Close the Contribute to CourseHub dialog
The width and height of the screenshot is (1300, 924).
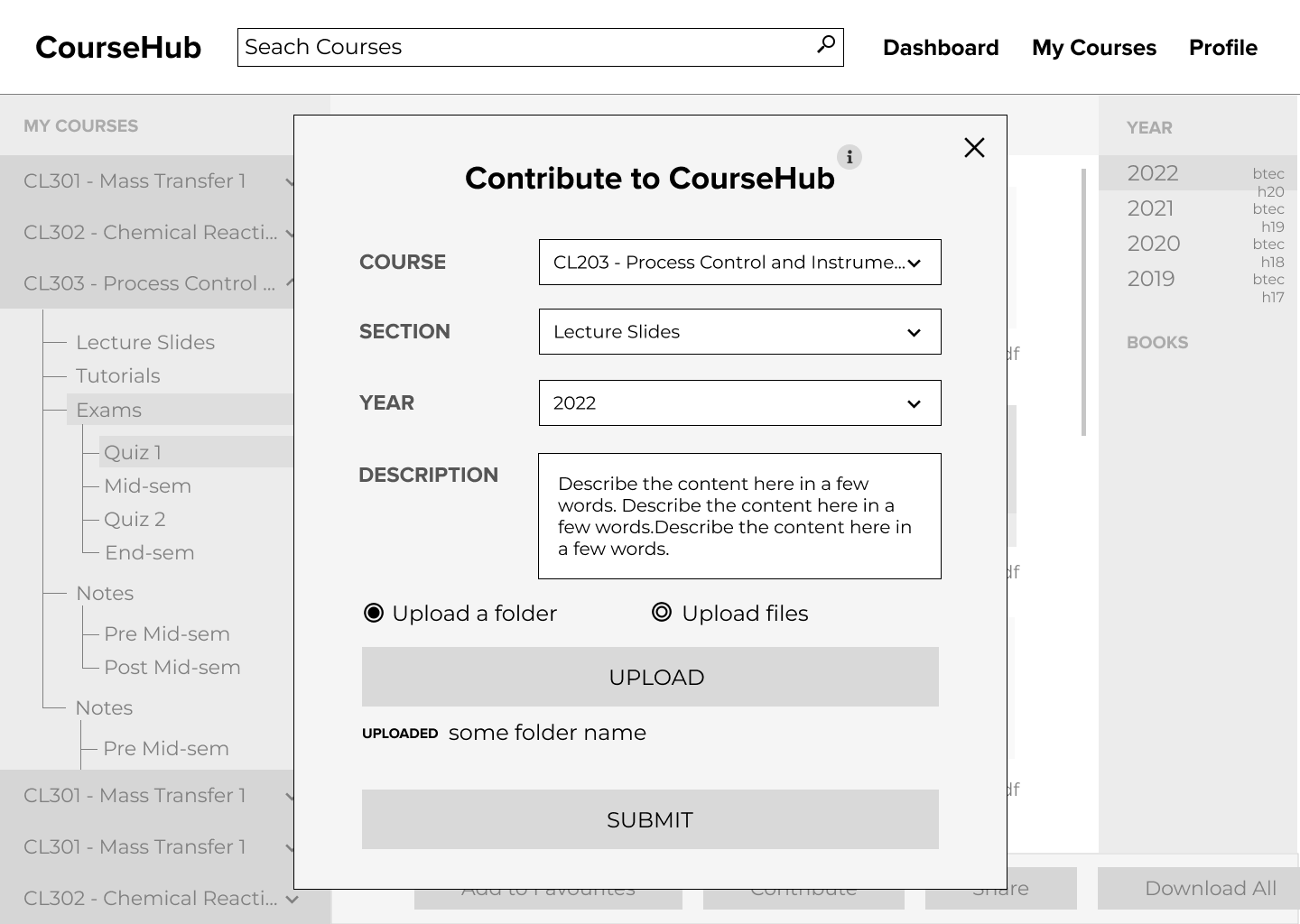click(974, 147)
